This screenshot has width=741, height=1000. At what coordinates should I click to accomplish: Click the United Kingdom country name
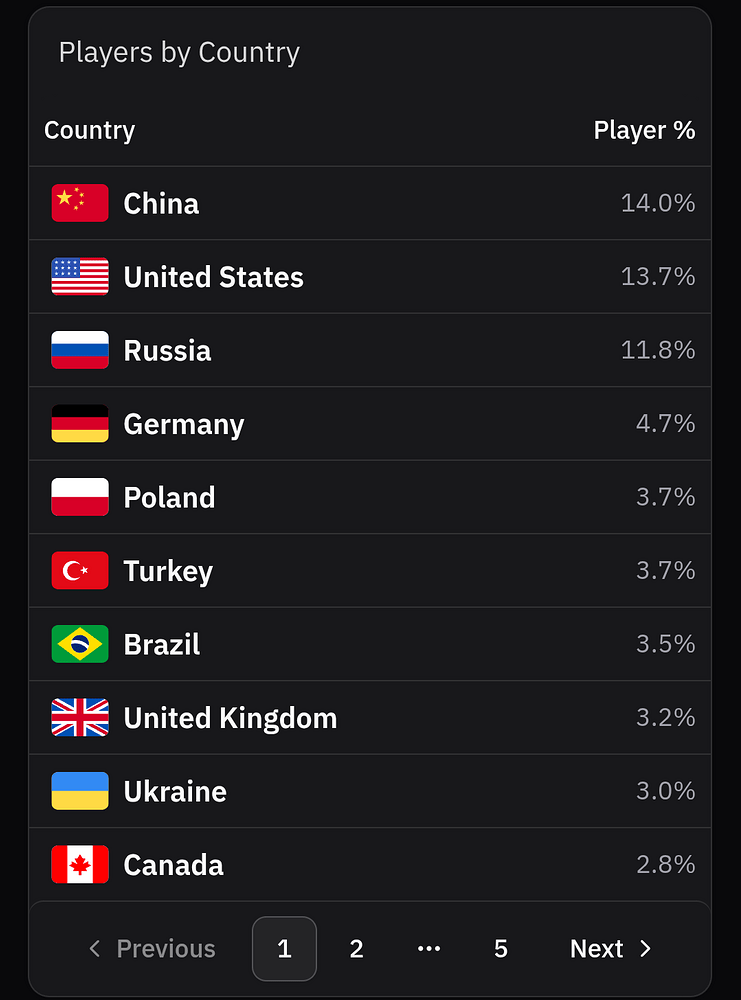(230, 718)
